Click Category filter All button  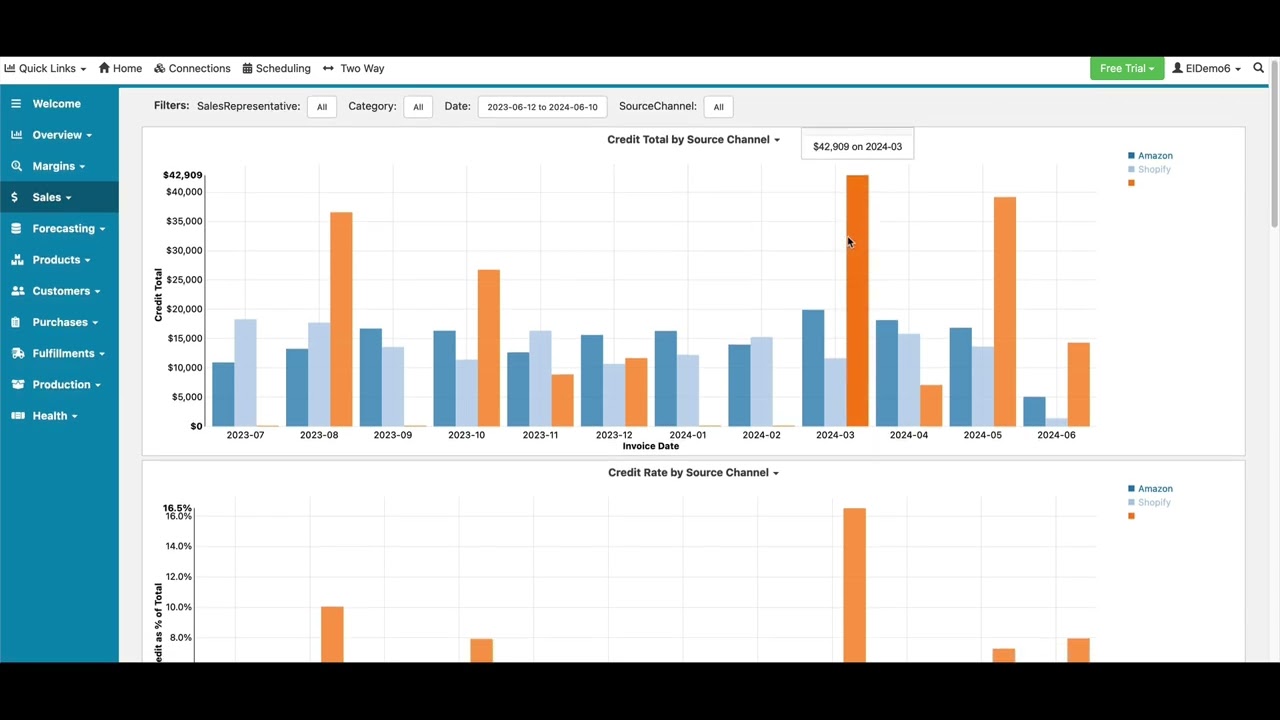[x=418, y=106]
